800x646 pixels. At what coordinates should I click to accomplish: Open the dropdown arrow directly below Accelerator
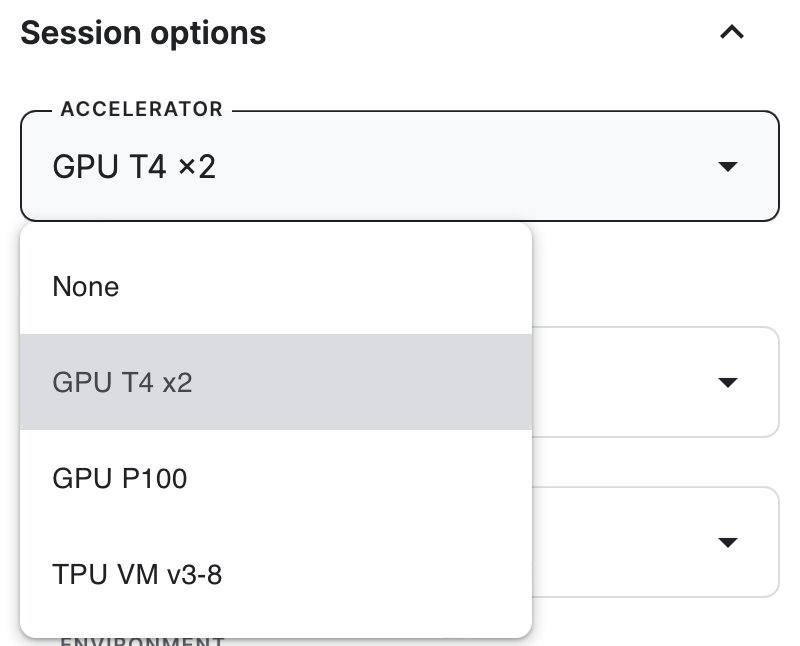pyautogui.click(x=728, y=382)
